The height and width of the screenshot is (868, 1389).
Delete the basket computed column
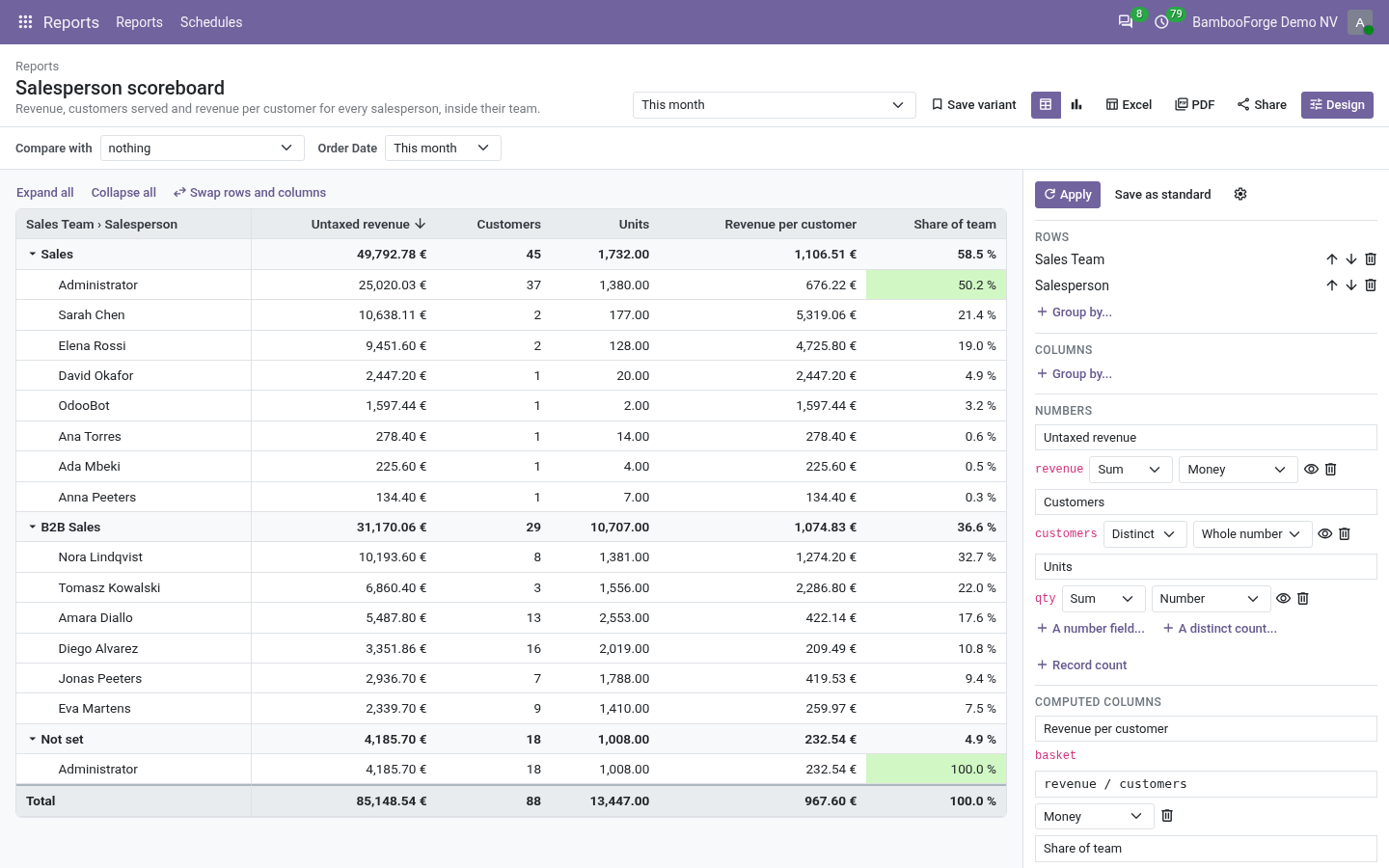1167,816
